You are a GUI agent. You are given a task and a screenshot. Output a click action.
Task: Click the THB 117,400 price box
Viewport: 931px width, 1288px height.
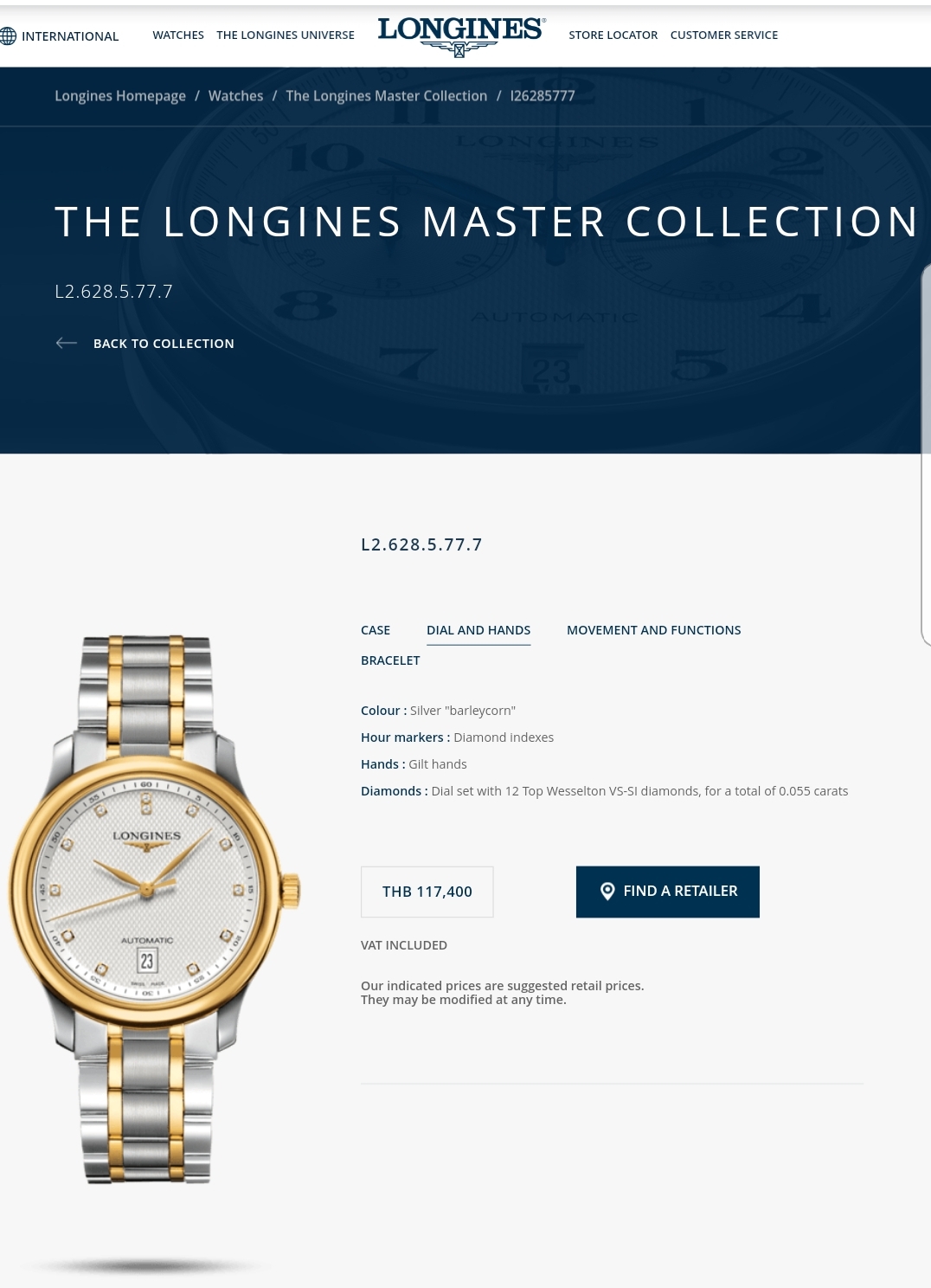[427, 892]
